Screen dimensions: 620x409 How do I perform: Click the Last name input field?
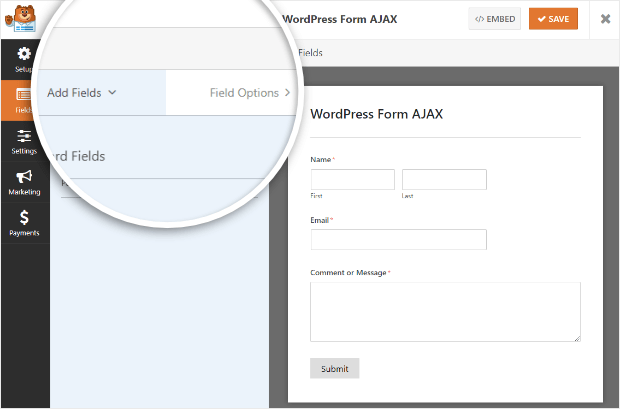click(444, 180)
